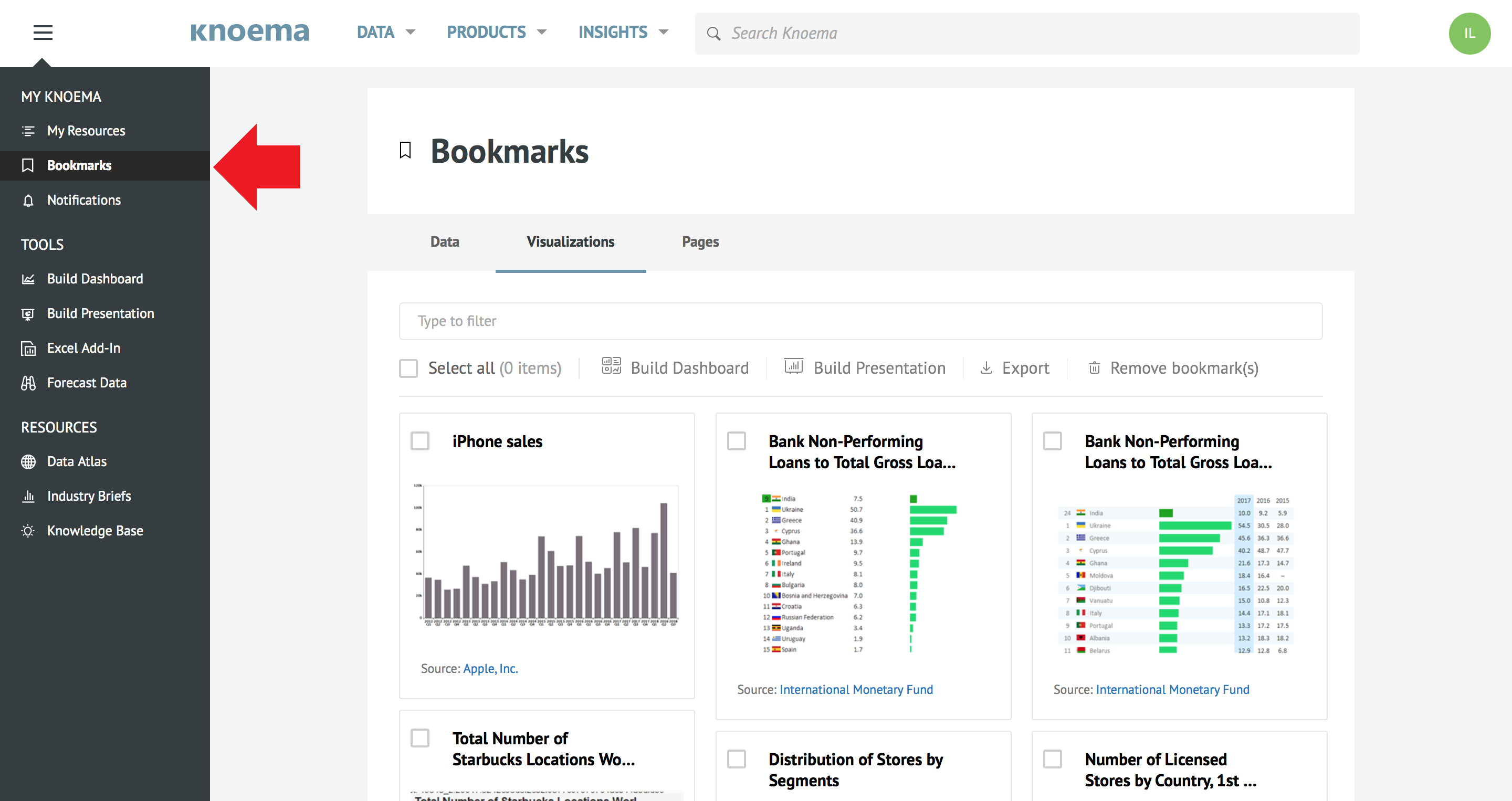Viewport: 1512px width, 801px height.
Task: Check the Bank Non-Performing Loans card with years
Action: click(1053, 441)
